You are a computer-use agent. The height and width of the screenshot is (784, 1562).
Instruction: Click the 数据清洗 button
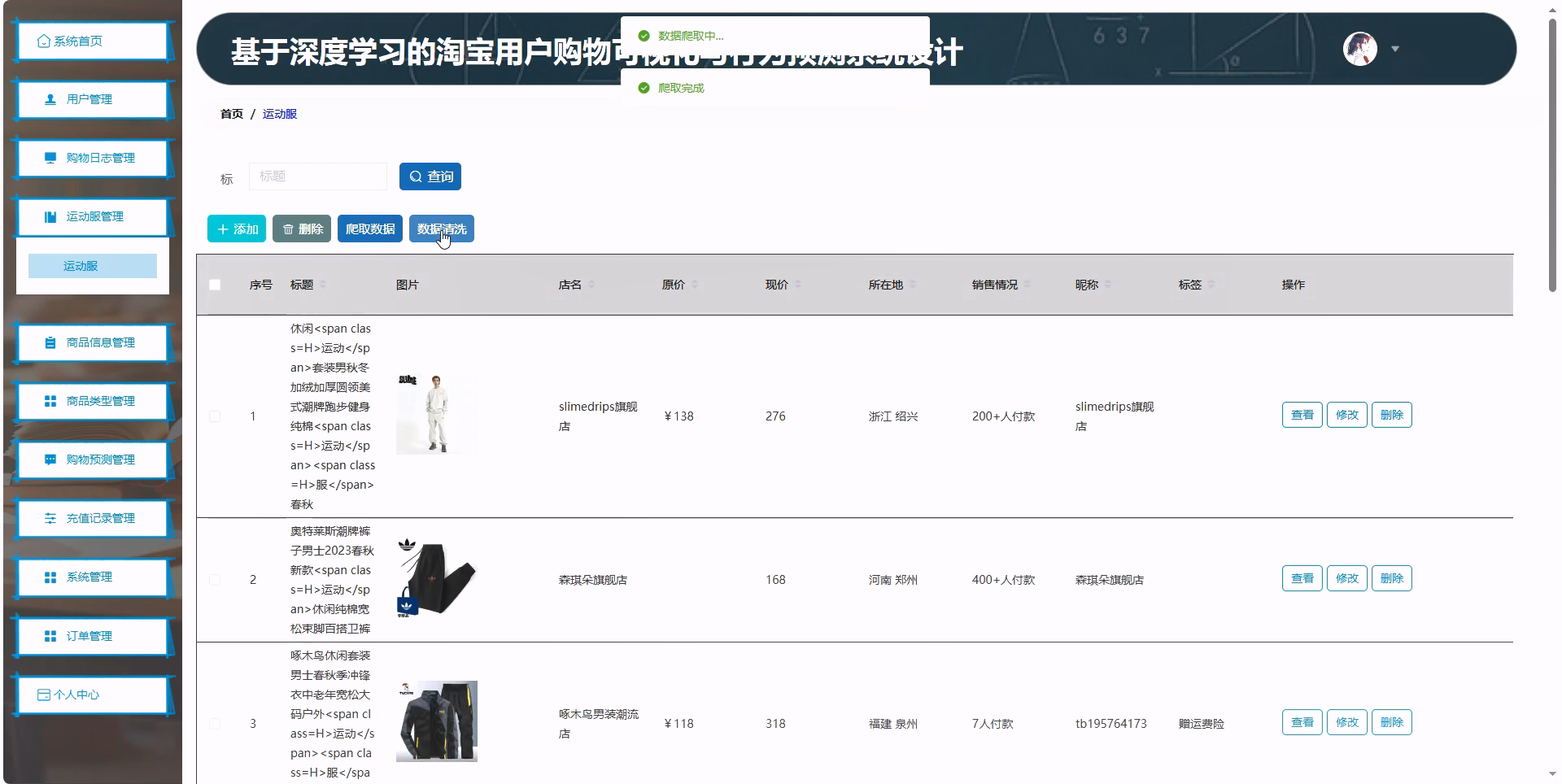443,229
